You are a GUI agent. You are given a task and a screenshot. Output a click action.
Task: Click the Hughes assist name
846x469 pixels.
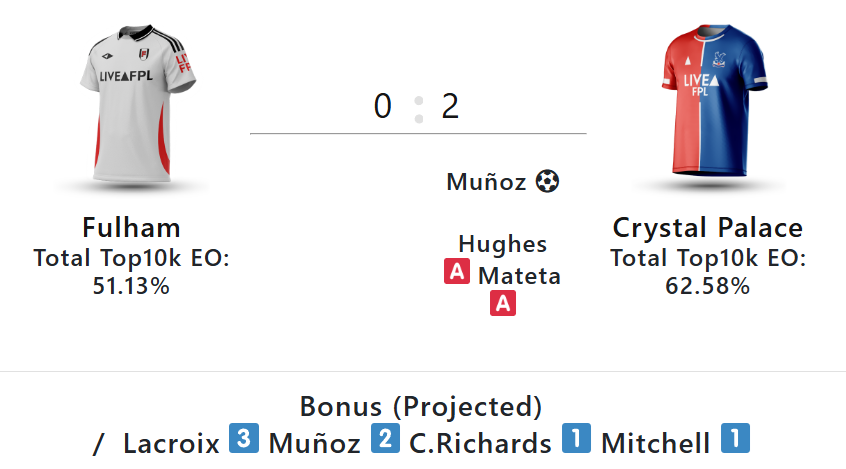(x=503, y=243)
